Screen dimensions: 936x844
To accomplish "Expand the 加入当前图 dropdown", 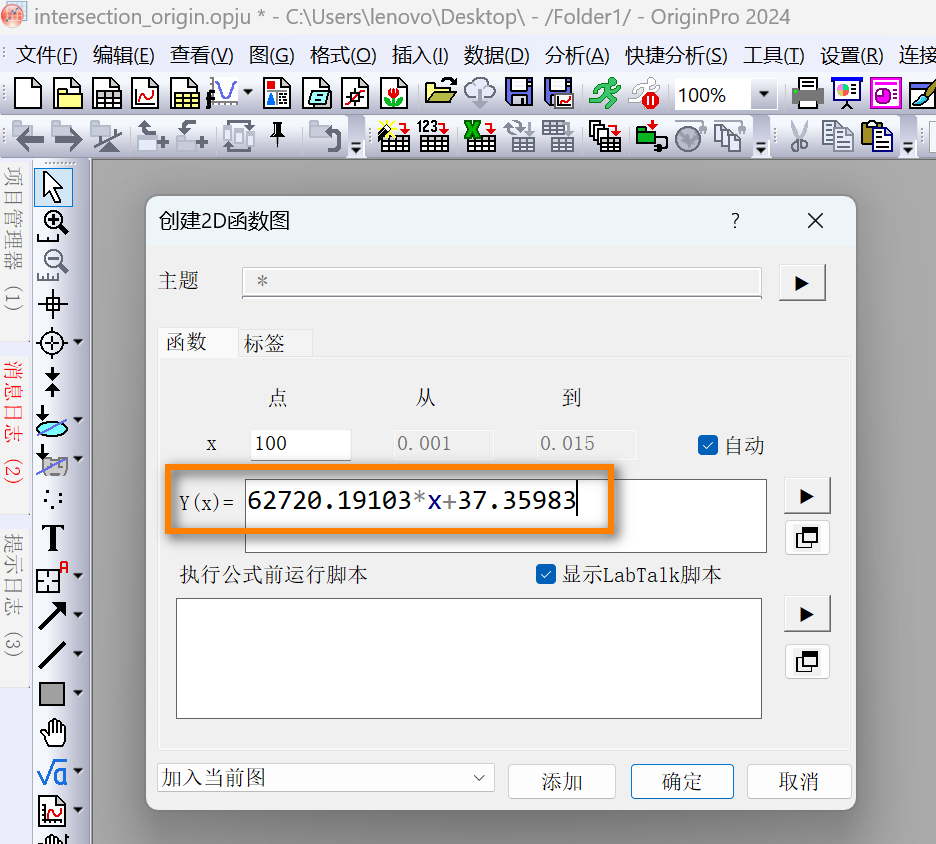I will pos(326,778).
